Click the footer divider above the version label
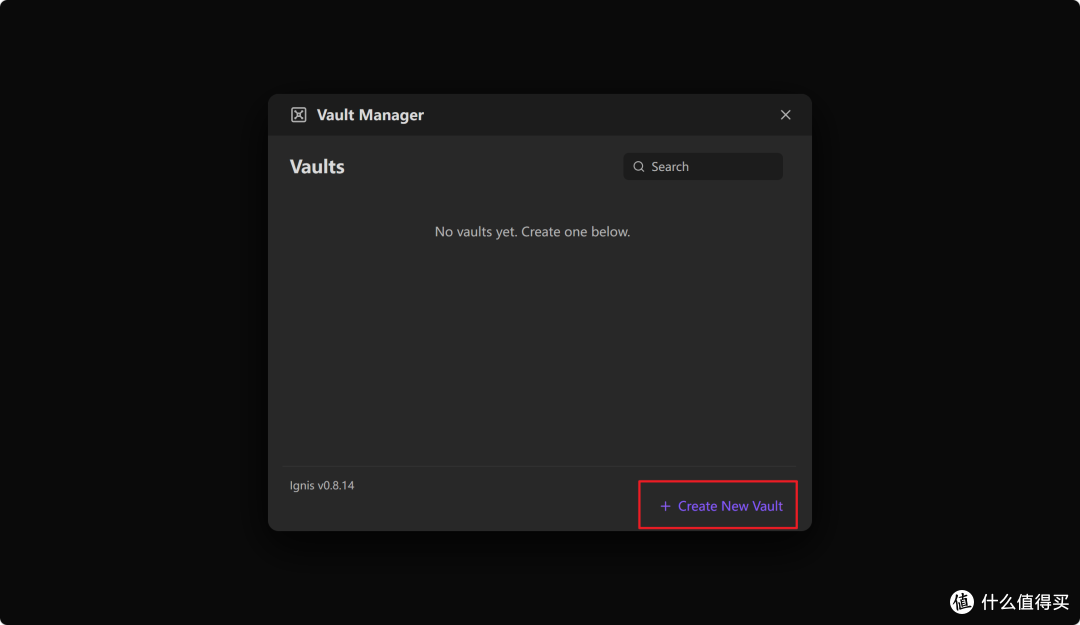Viewport: 1080px width, 625px height. (539, 467)
